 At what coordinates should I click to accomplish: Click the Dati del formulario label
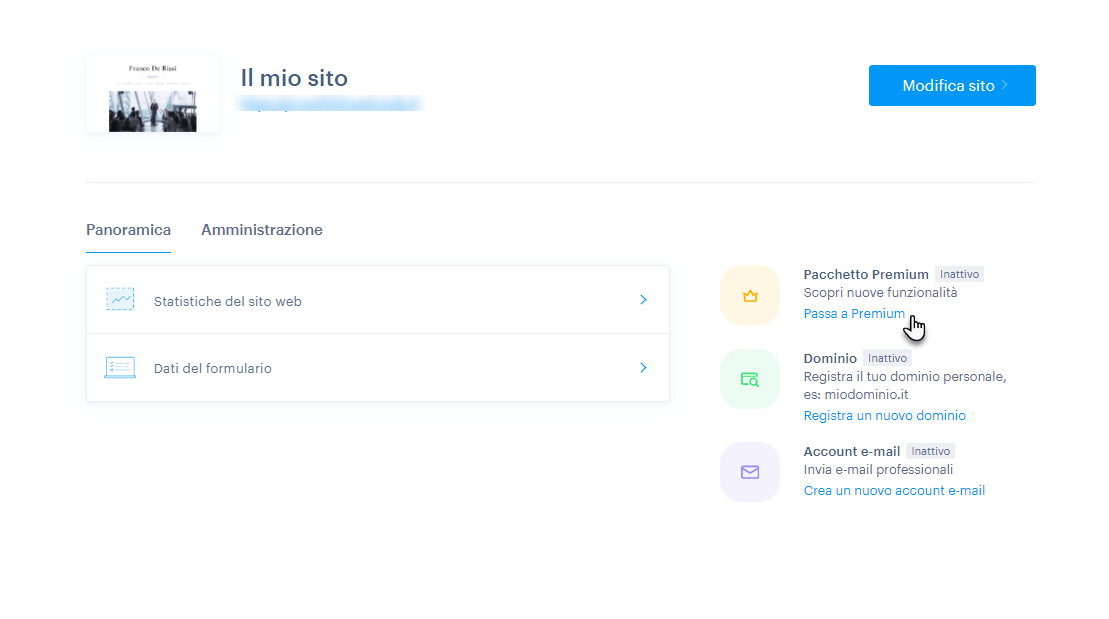[212, 369]
